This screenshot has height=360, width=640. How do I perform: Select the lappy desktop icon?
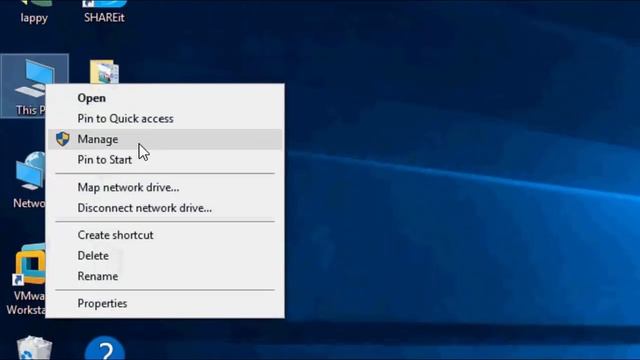coord(34,11)
